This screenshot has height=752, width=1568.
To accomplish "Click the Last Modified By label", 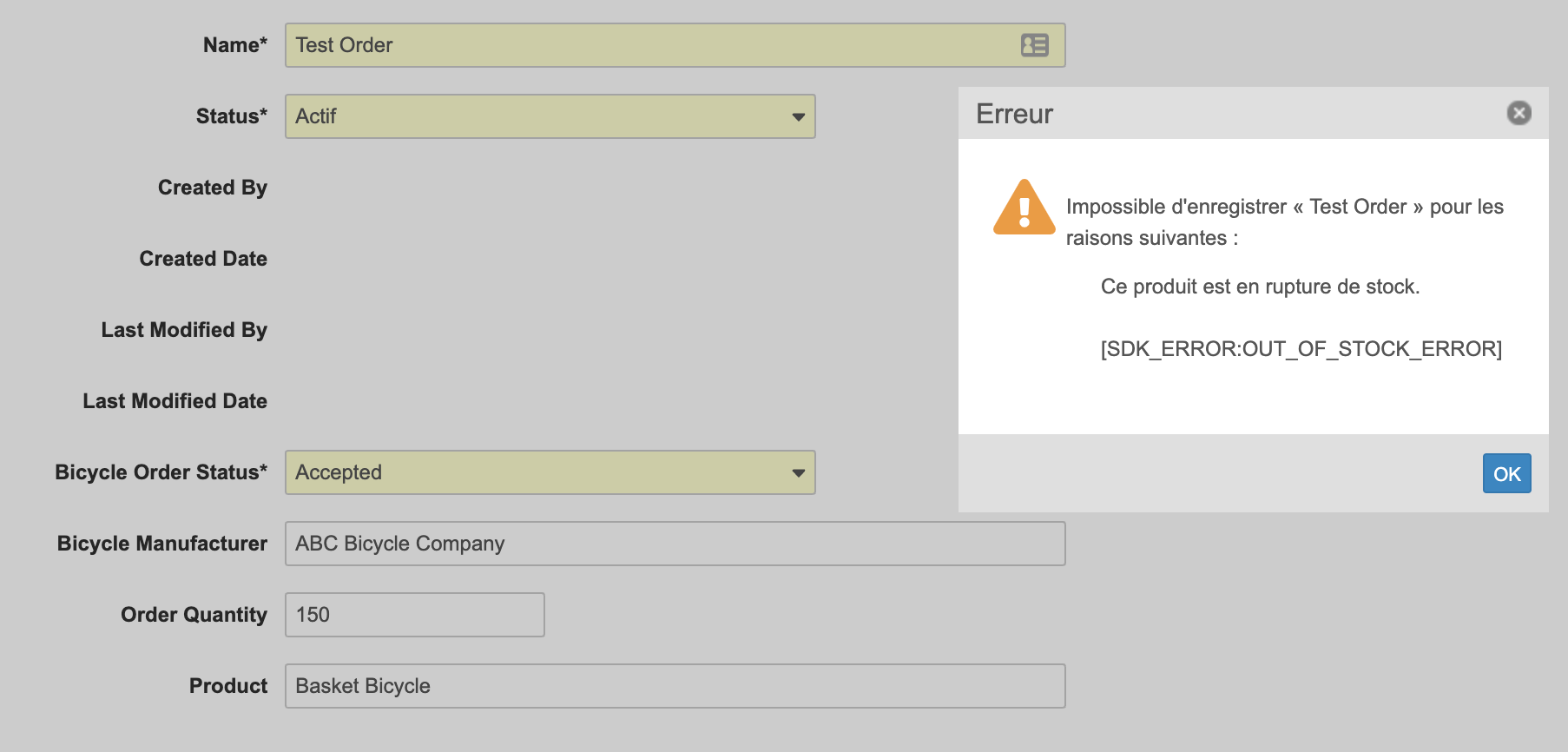I will 184,330.
